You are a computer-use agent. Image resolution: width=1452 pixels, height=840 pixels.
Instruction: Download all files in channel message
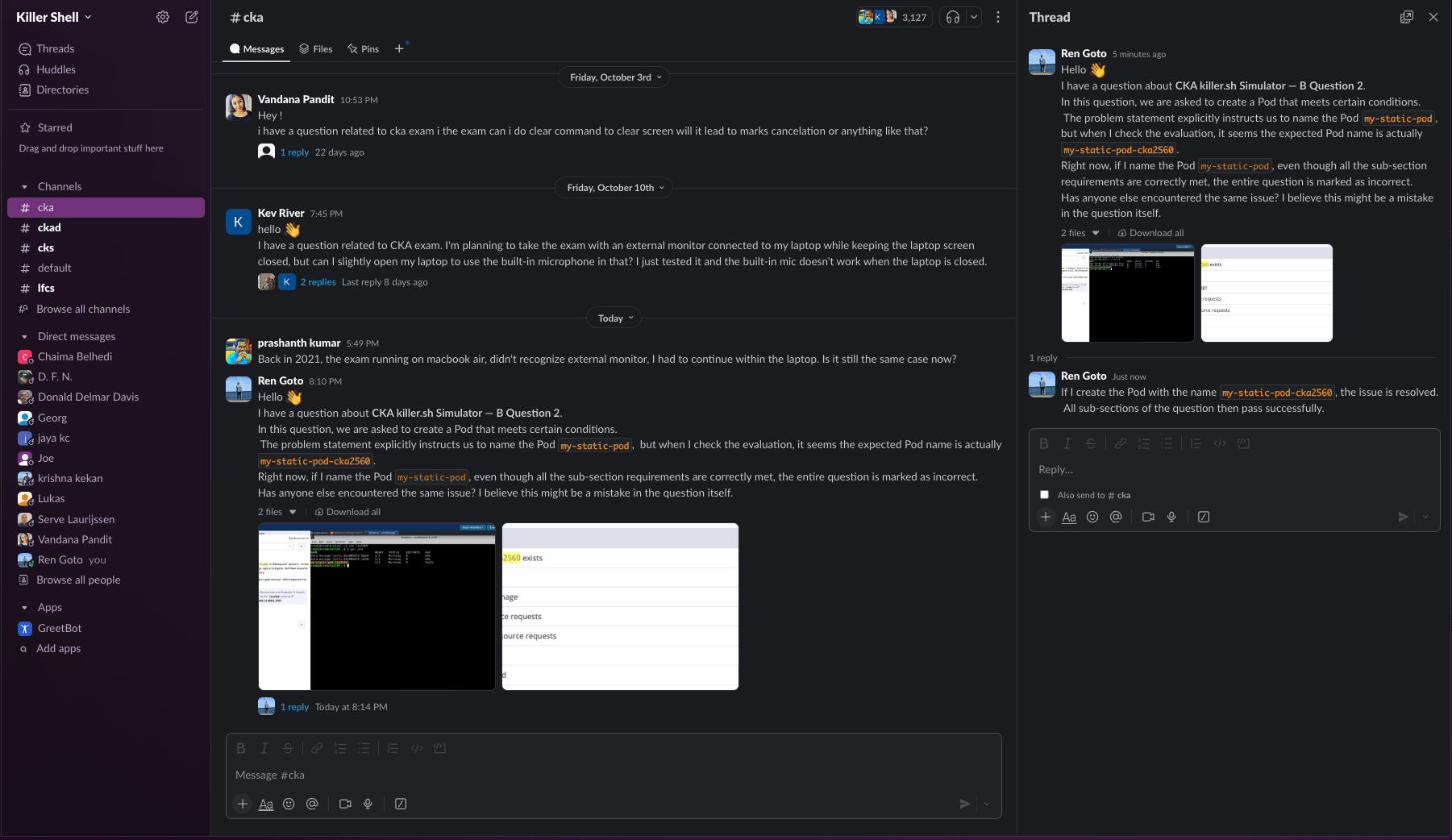point(347,512)
